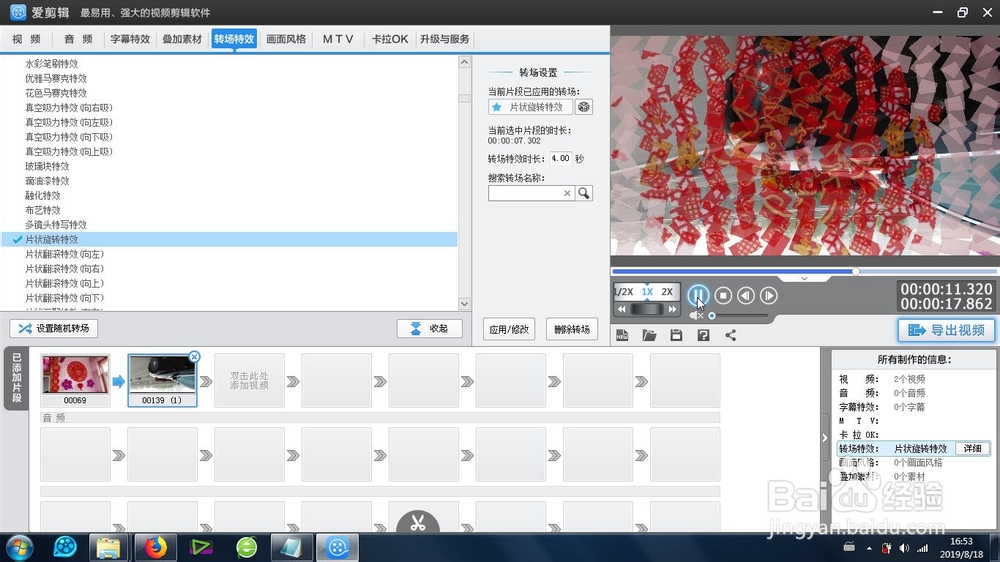Viewport: 1000px width, 562px height.
Task: Click the 设置随机转场 button
Action: click(54, 329)
